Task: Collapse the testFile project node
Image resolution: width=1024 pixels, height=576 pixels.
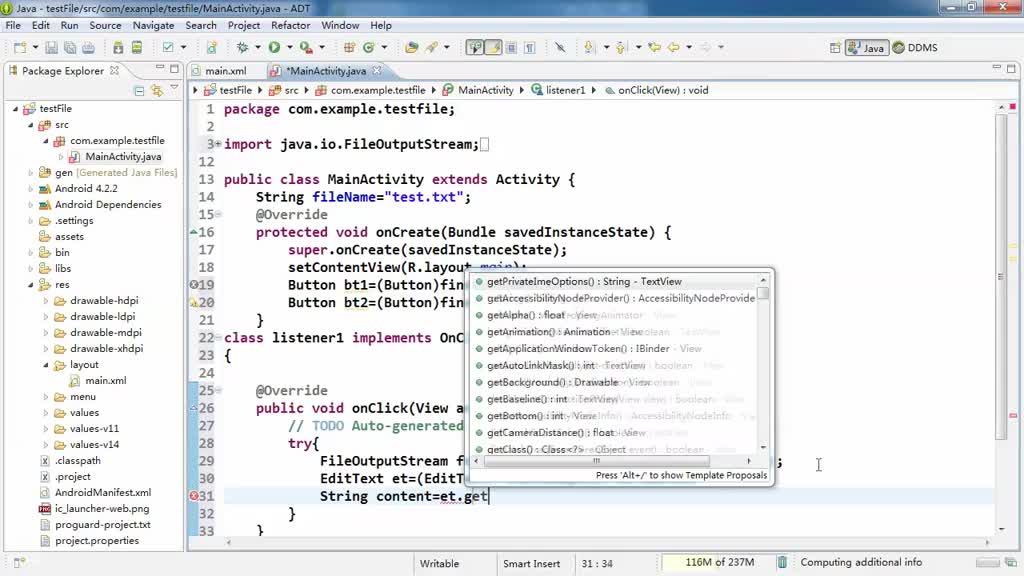Action: coord(16,109)
